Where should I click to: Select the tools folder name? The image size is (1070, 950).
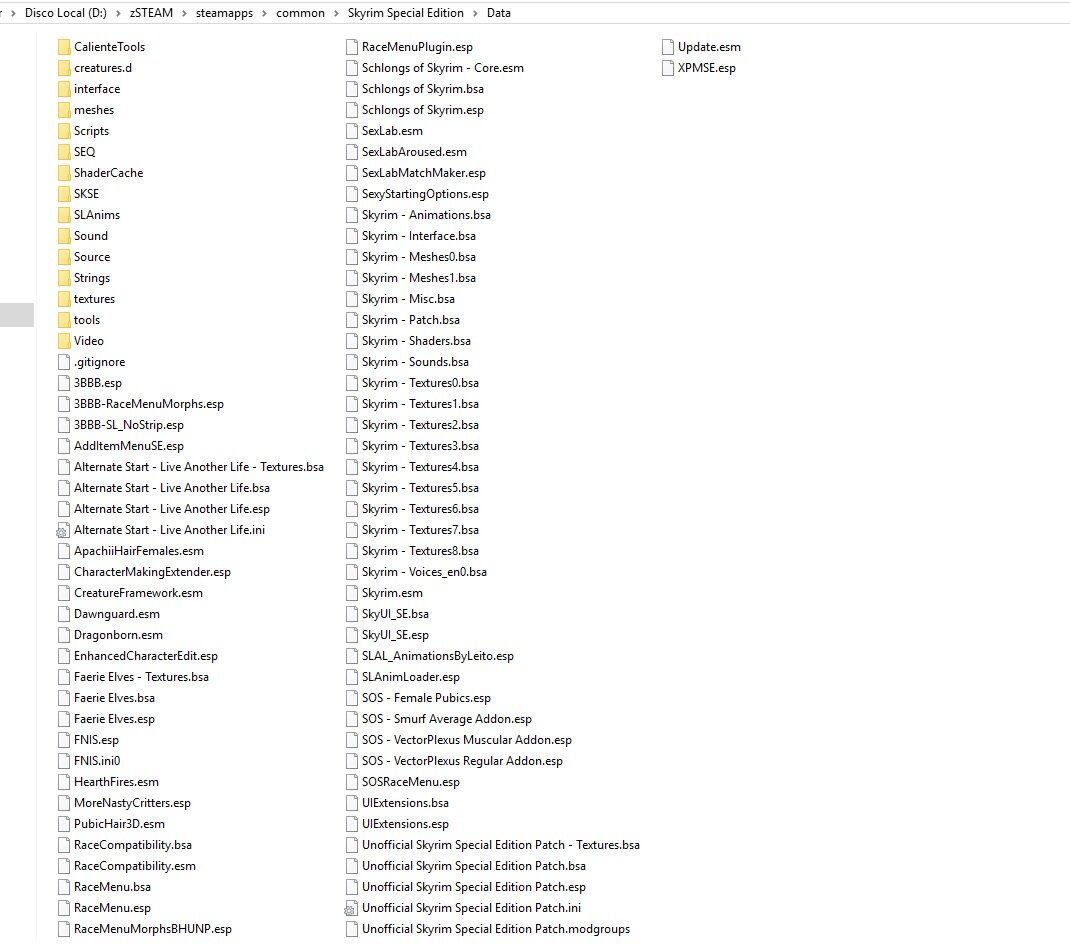click(x=87, y=320)
